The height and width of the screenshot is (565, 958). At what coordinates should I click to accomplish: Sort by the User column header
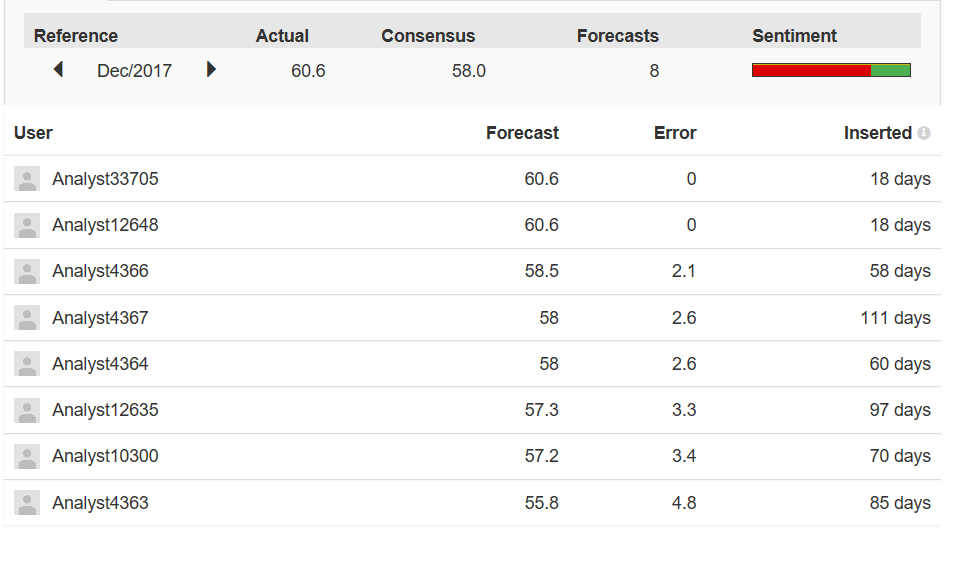pos(33,133)
